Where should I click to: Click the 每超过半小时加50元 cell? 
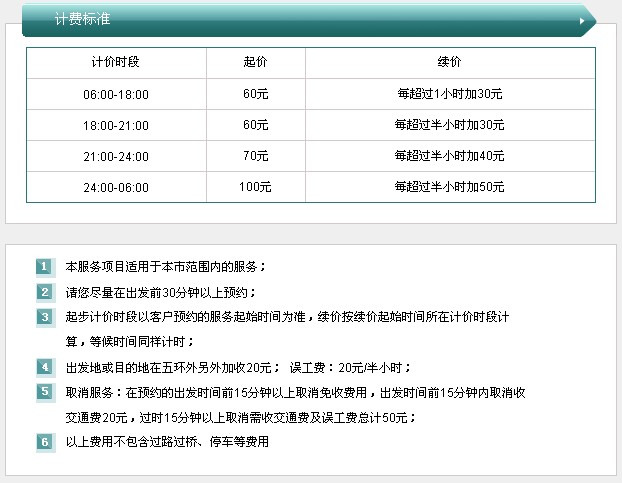click(x=449, y=187)
